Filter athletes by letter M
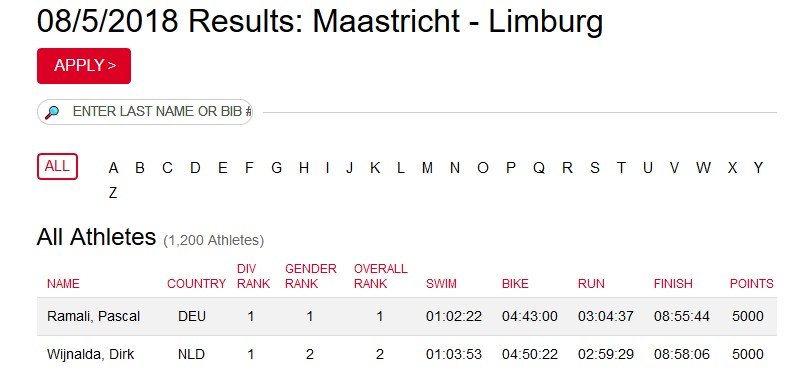Image resolution: width=789 pixels, height=372 pixels. click(427, 168)
